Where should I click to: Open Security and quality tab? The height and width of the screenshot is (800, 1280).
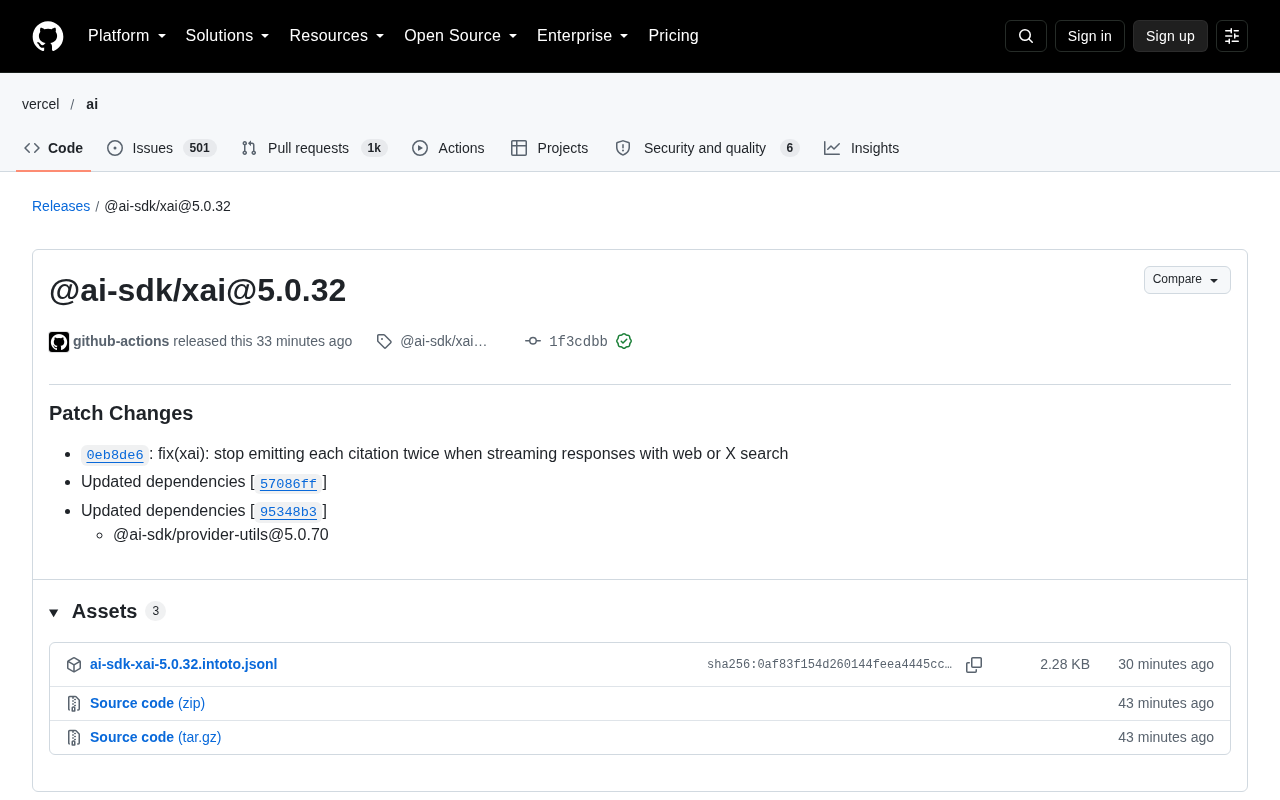coord(707,148)
